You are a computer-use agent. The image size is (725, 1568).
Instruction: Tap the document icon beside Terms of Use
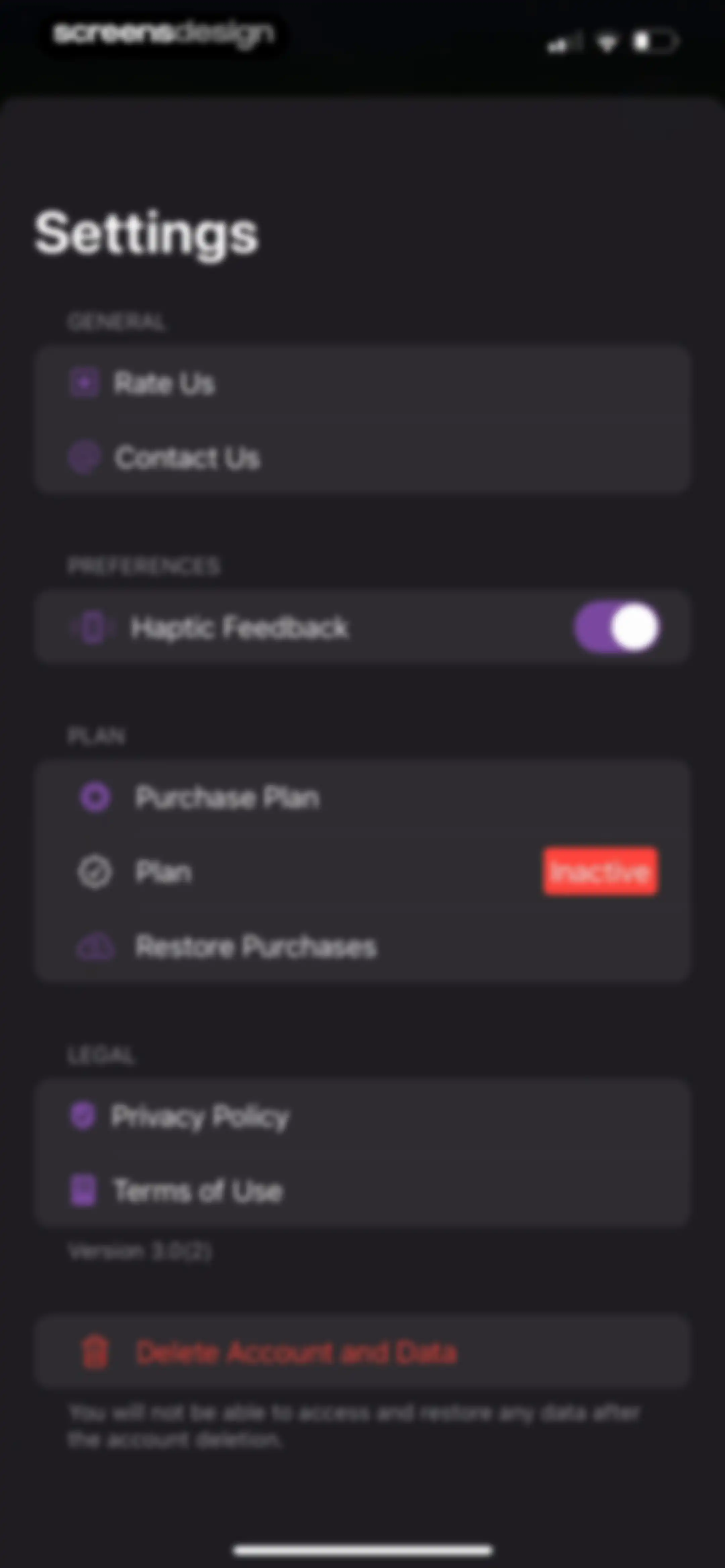tap(83, 1191)
